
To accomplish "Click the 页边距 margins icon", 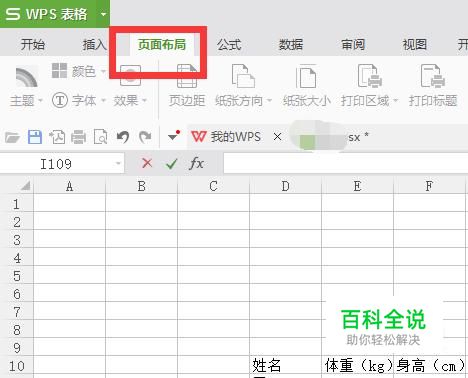I will click(187, 76).
